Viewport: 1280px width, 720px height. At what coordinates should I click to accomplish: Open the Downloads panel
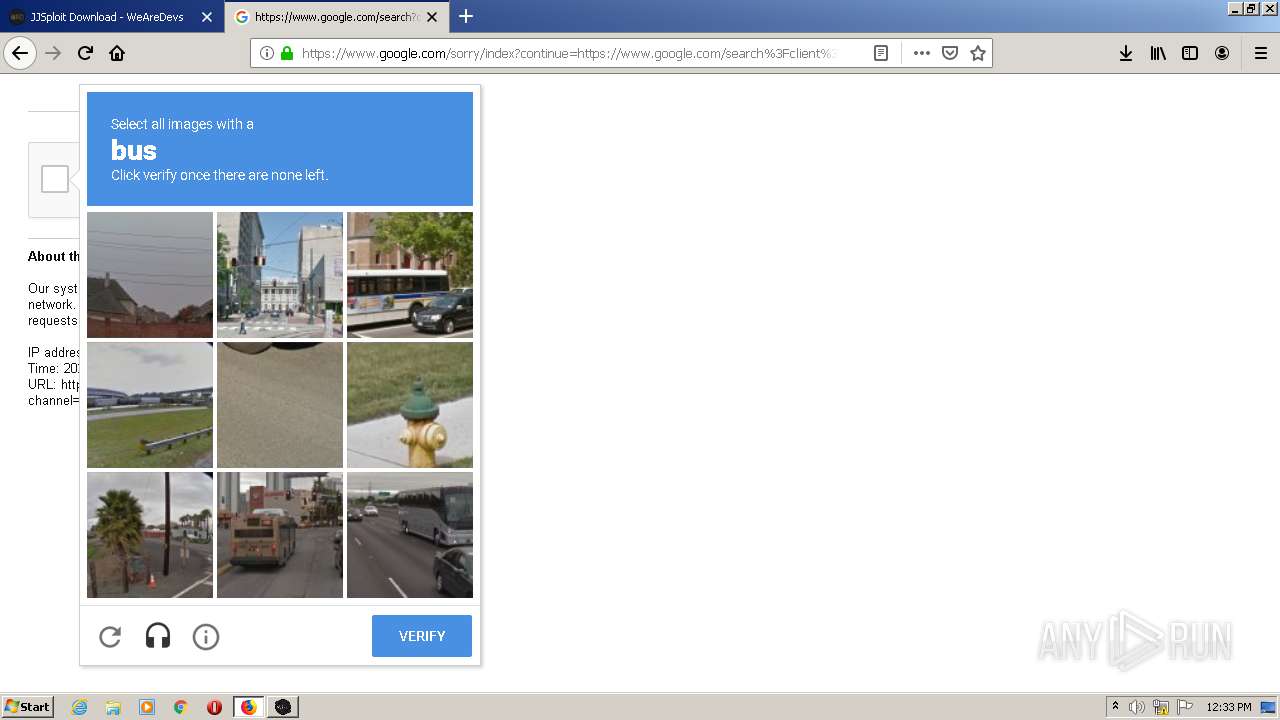(1126, 53)
